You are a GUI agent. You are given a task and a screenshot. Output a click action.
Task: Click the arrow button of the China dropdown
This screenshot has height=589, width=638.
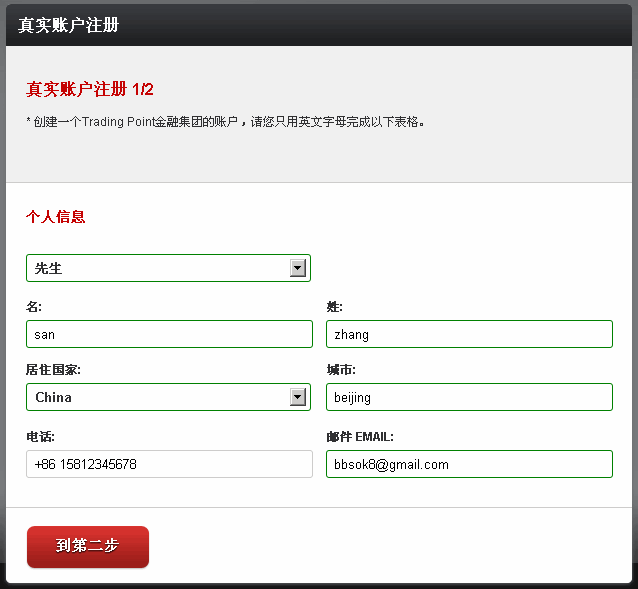click(297, 397)
